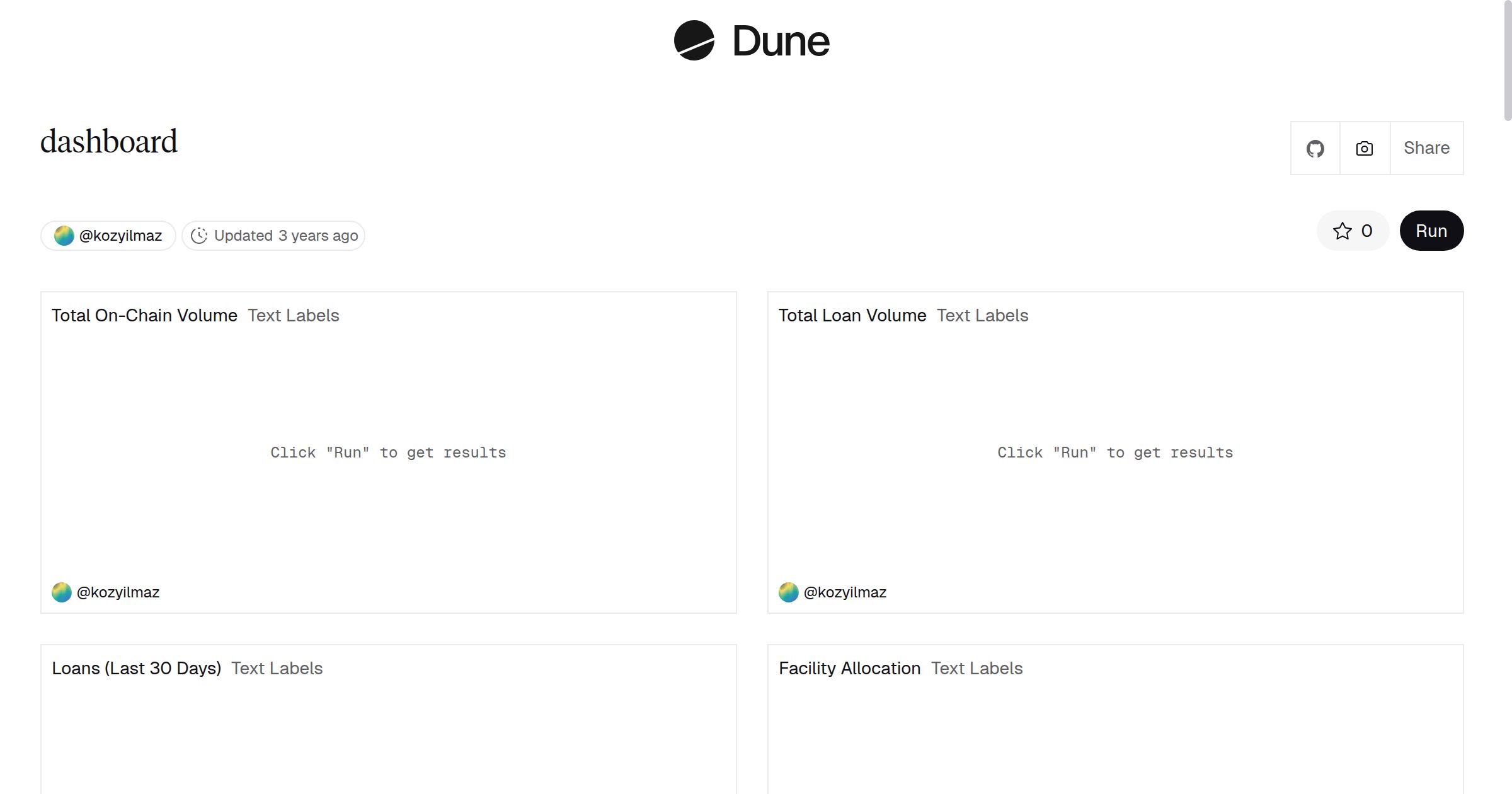
Task: Click the Dune logo icon
Action: [x=694, y=41]
